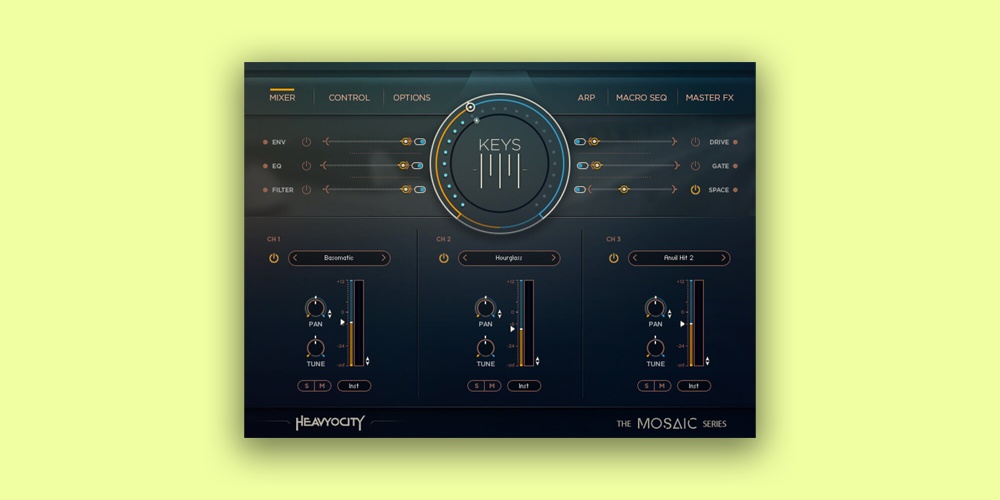
Task: Open the MASTER FX tab
Action: coord(709,98)
